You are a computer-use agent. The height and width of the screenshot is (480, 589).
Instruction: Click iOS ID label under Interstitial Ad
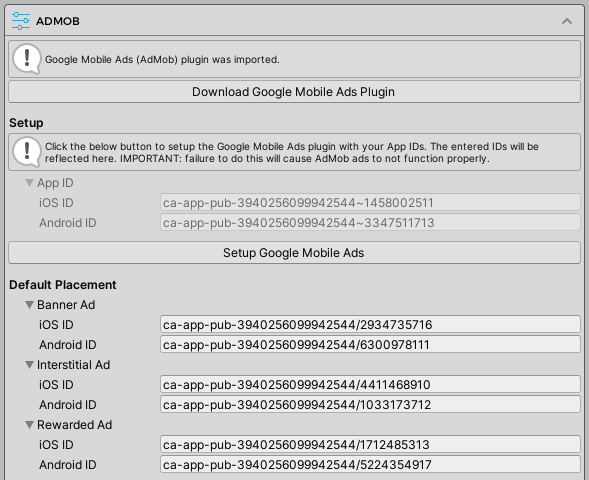tap(56, 385)
